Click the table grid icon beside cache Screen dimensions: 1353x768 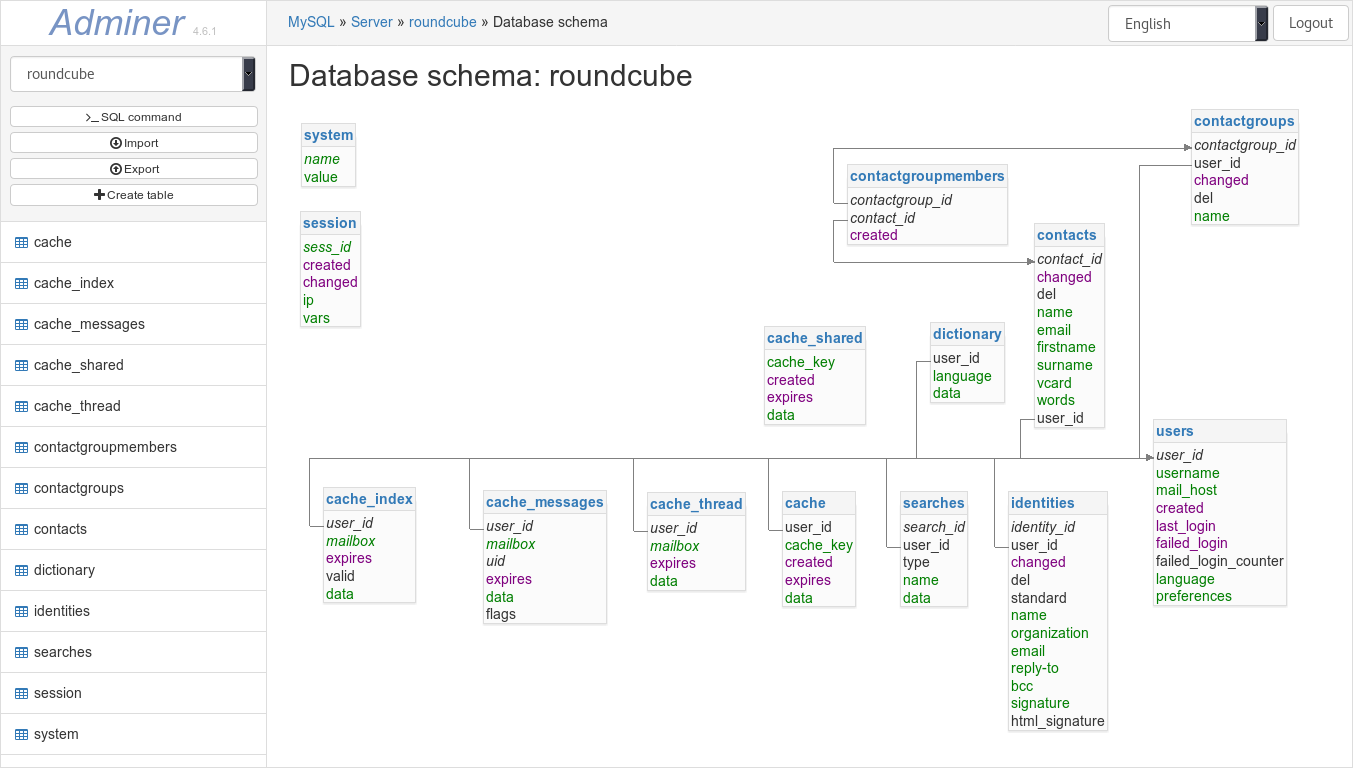click(x=21, y=242)
